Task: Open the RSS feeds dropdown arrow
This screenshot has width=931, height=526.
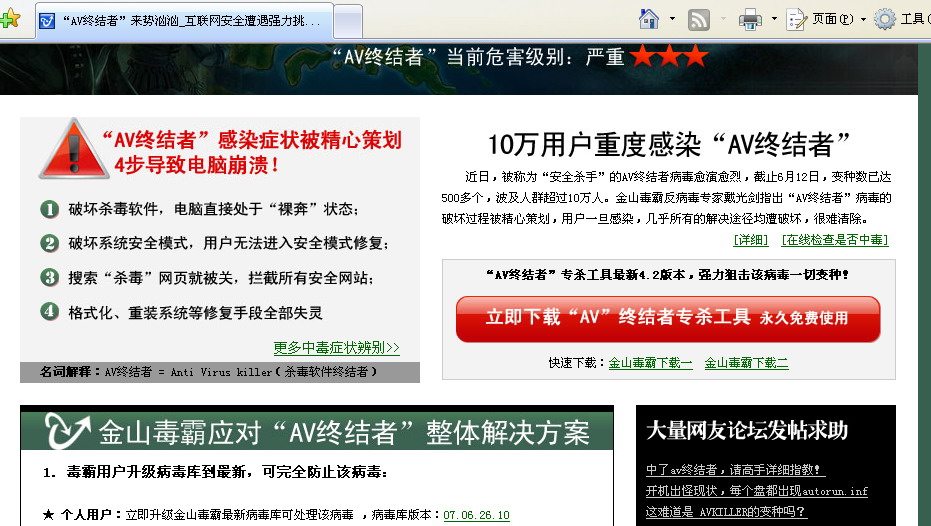Action: [721, 18]
